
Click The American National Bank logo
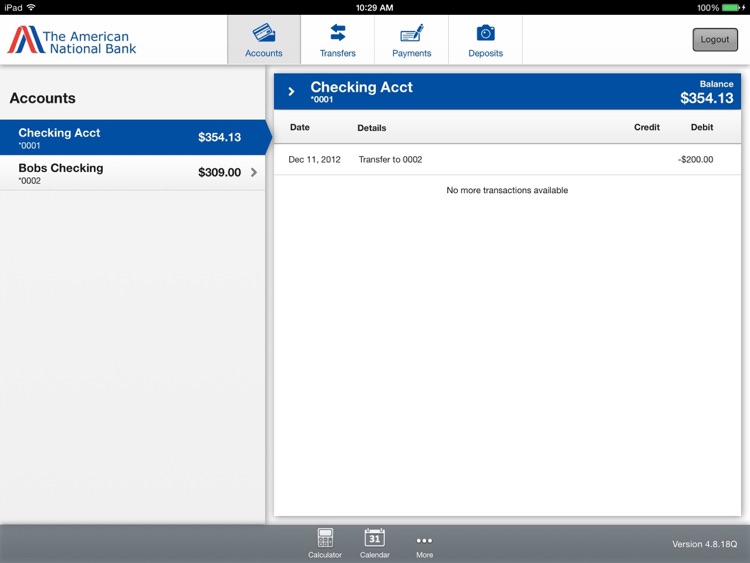coord(72,40)
